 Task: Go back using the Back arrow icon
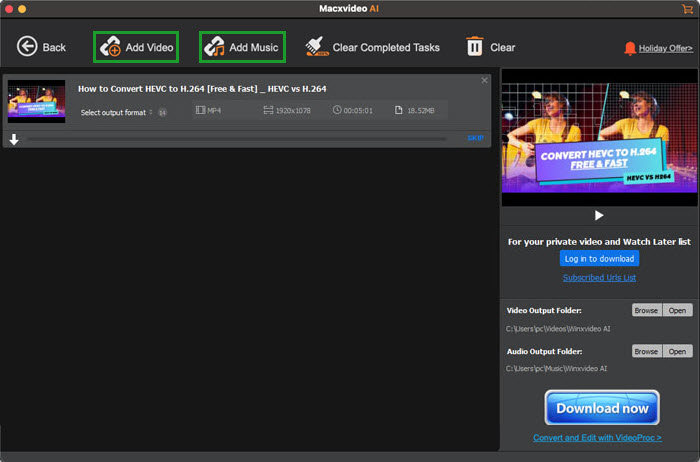[27, 46]
